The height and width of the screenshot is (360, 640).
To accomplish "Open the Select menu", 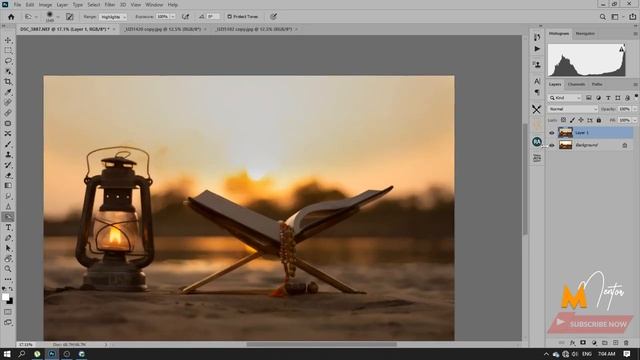I will click(93, 5).
